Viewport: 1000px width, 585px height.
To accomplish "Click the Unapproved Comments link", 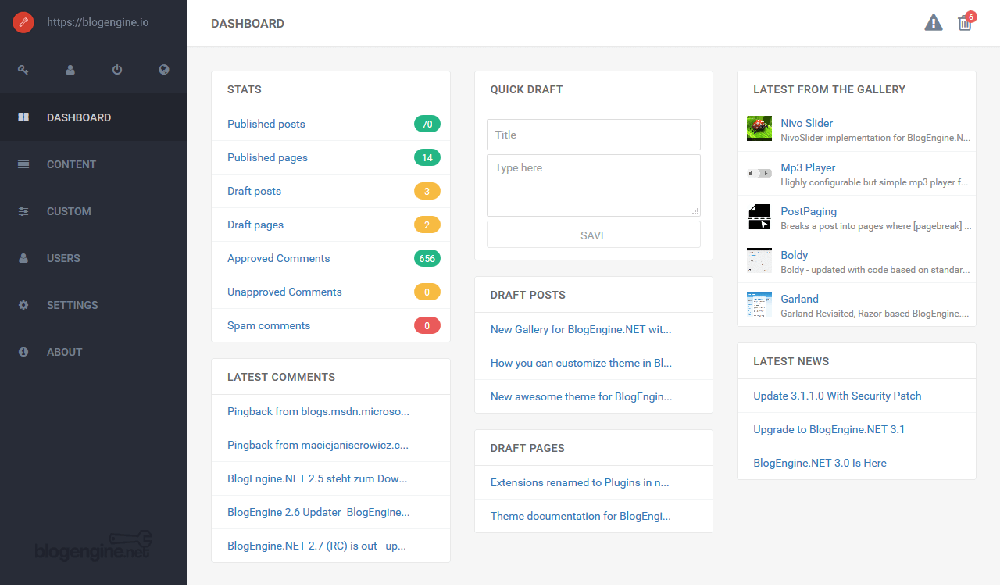I will [x=284, y=292].
